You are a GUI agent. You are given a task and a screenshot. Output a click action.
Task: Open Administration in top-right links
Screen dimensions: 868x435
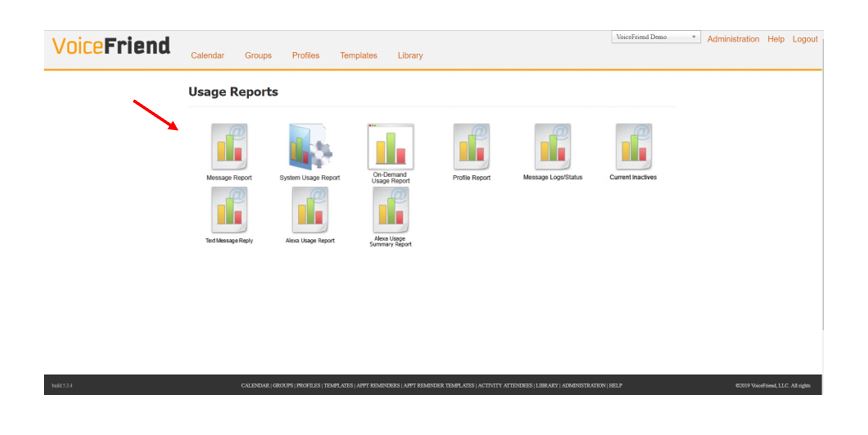click(x=733, y=39)
